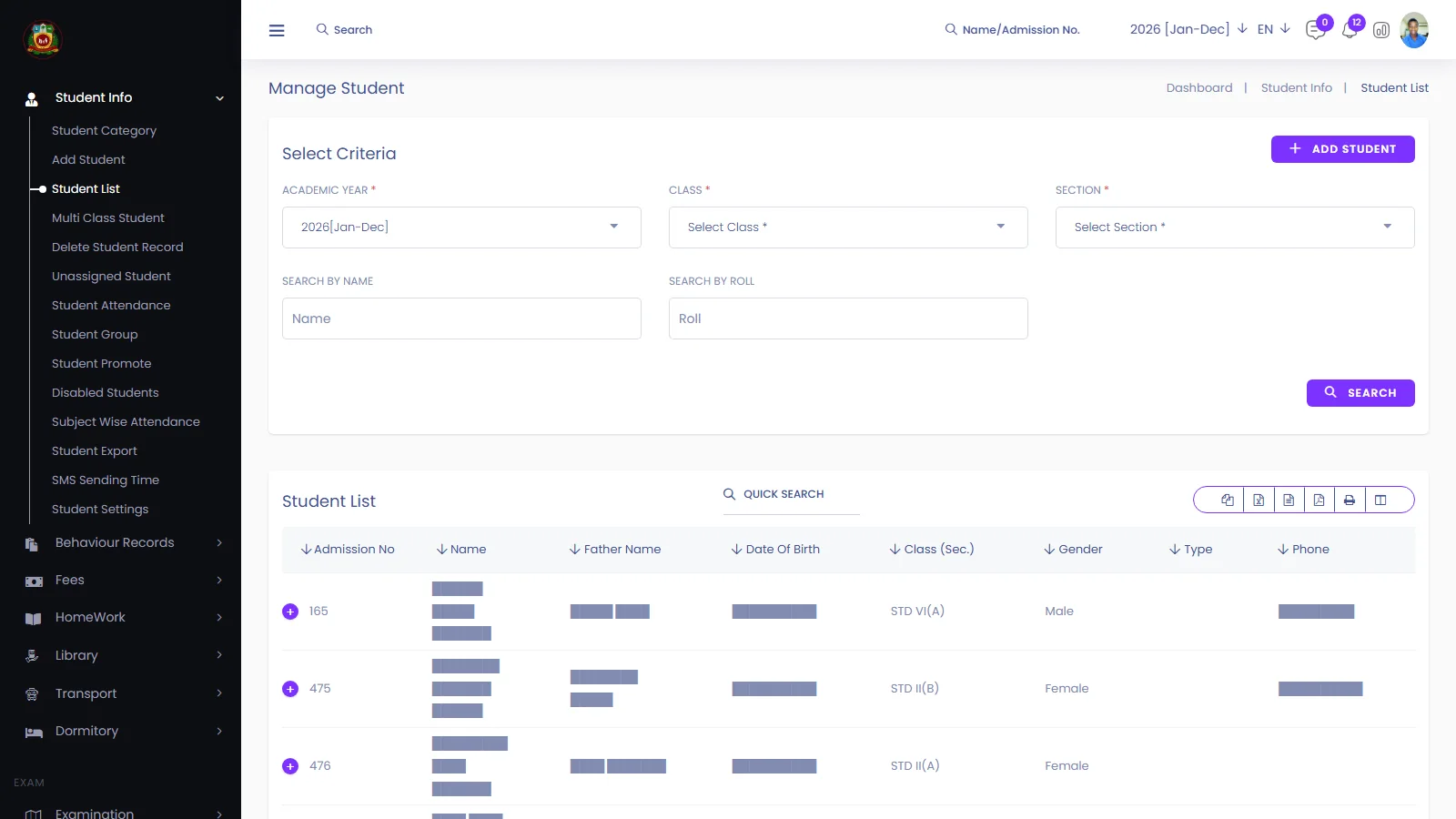Image resolution: width=1456 pixels, height=819 pixels.
Task: Expand the Transport menu chevron
Action: [219, 693]
